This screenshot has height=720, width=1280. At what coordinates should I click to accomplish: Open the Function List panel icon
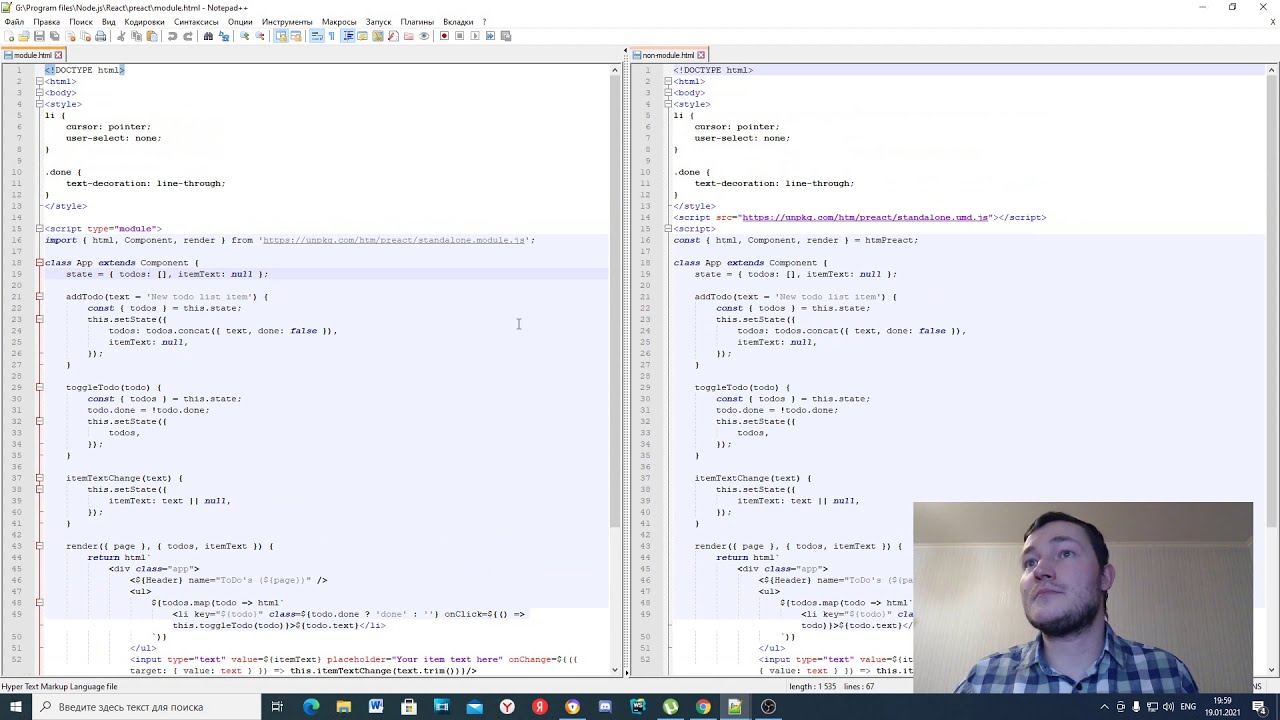[x=393, y=36]
